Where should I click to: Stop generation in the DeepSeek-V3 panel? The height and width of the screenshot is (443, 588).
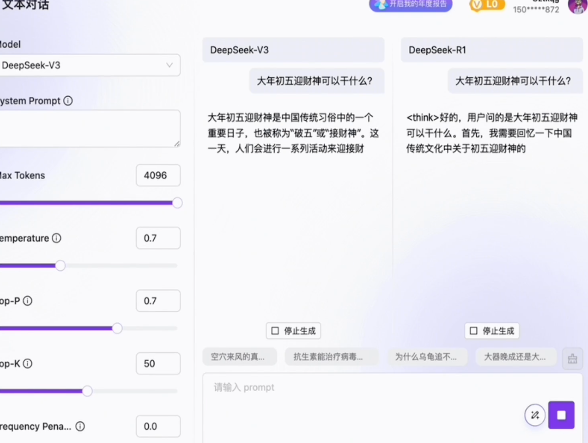pyautogui.click(x=293, y=331)
